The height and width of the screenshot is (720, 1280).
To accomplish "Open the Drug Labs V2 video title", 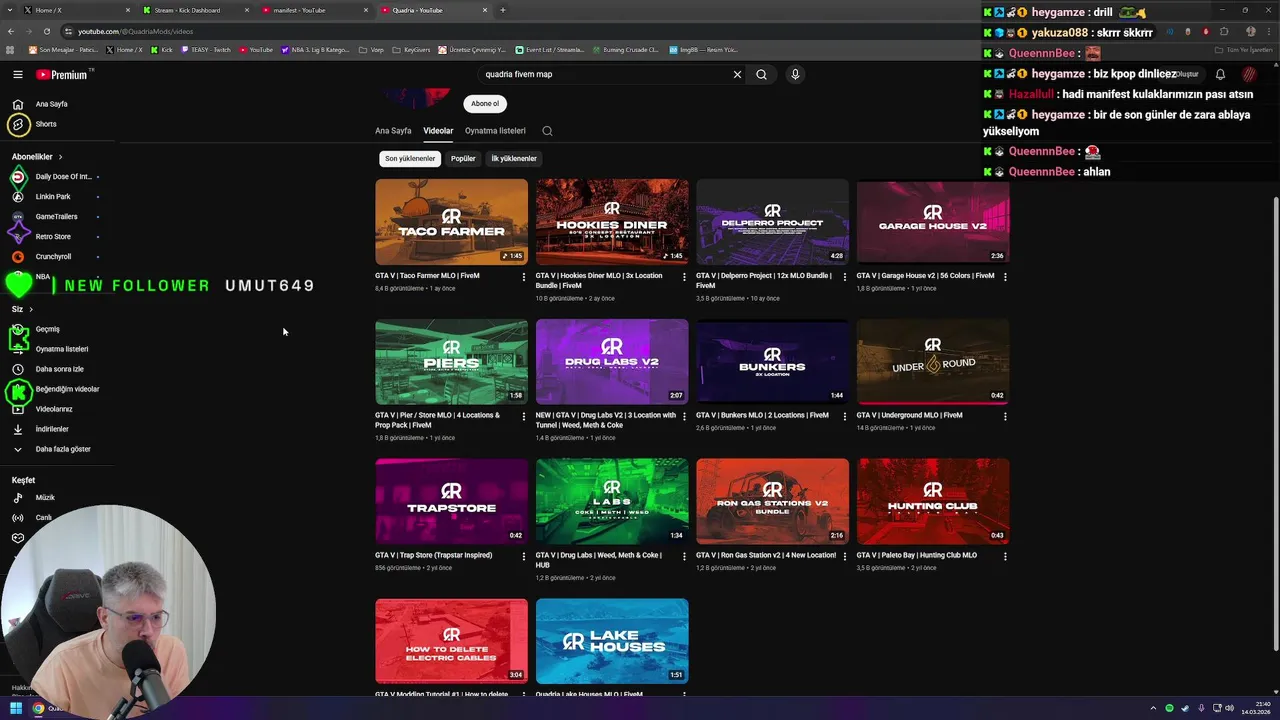I will tap(606, 420).
